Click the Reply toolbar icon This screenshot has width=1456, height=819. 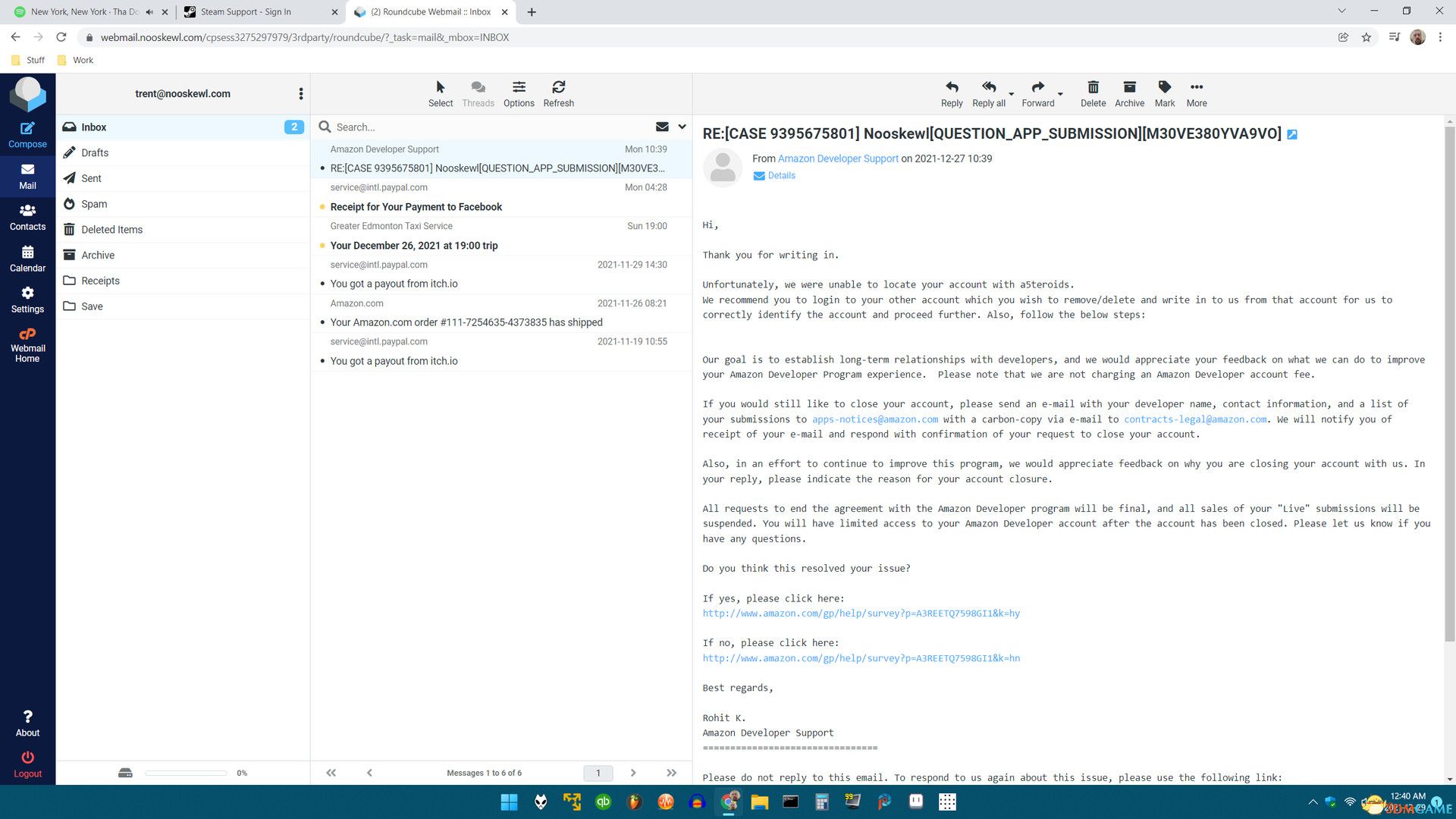click(x=951, y=93)
